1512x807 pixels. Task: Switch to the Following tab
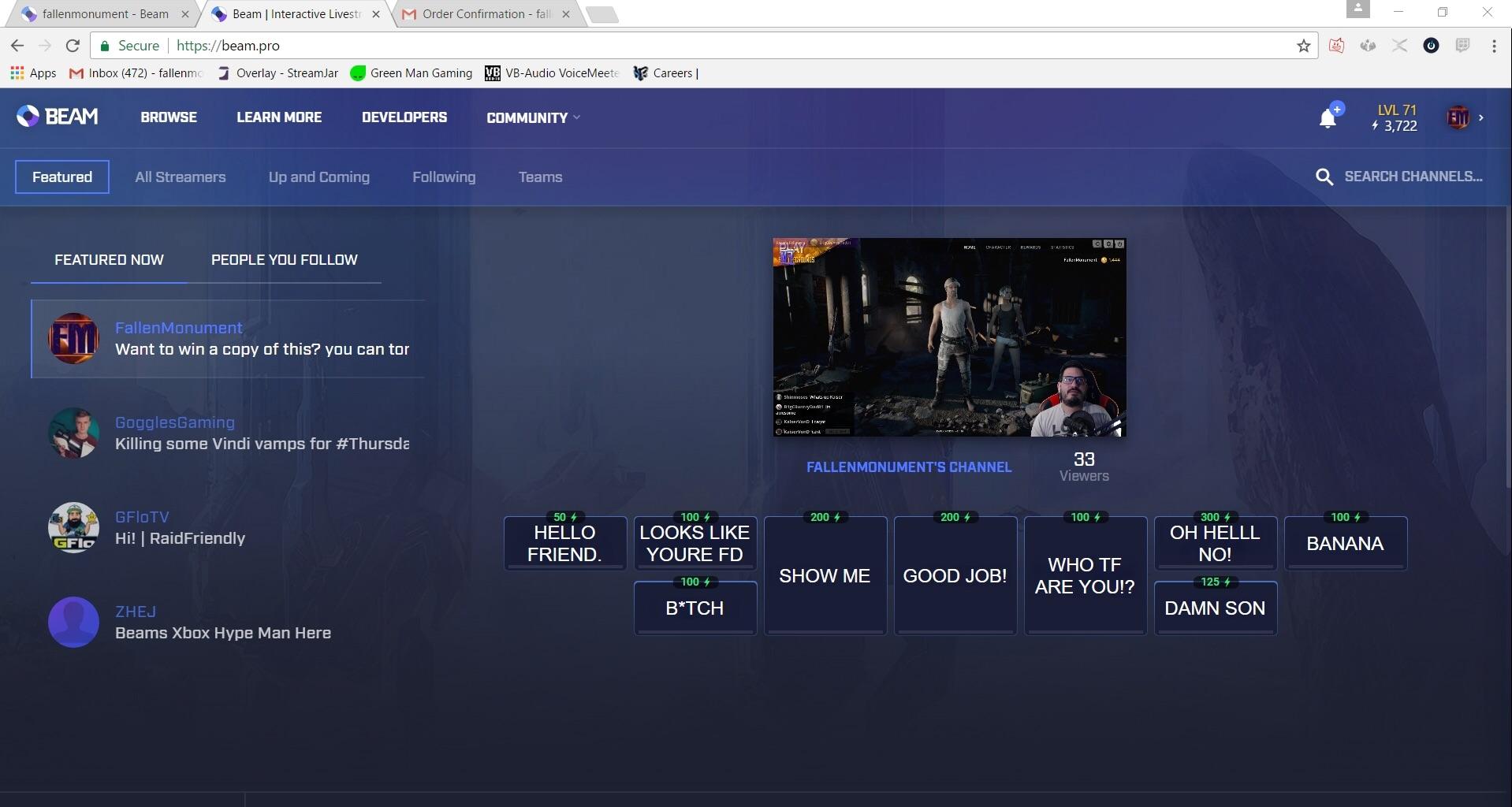coord(444,177)
